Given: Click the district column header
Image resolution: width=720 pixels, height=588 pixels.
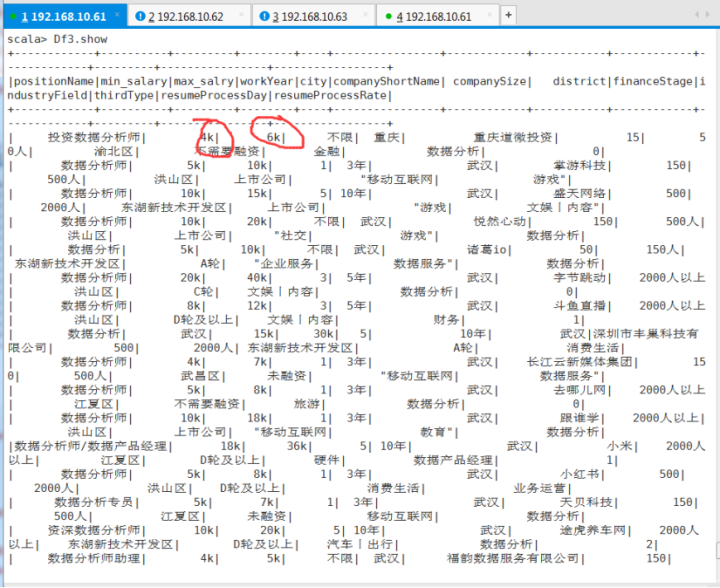Looking at the screenshot, I should (579, 81).
